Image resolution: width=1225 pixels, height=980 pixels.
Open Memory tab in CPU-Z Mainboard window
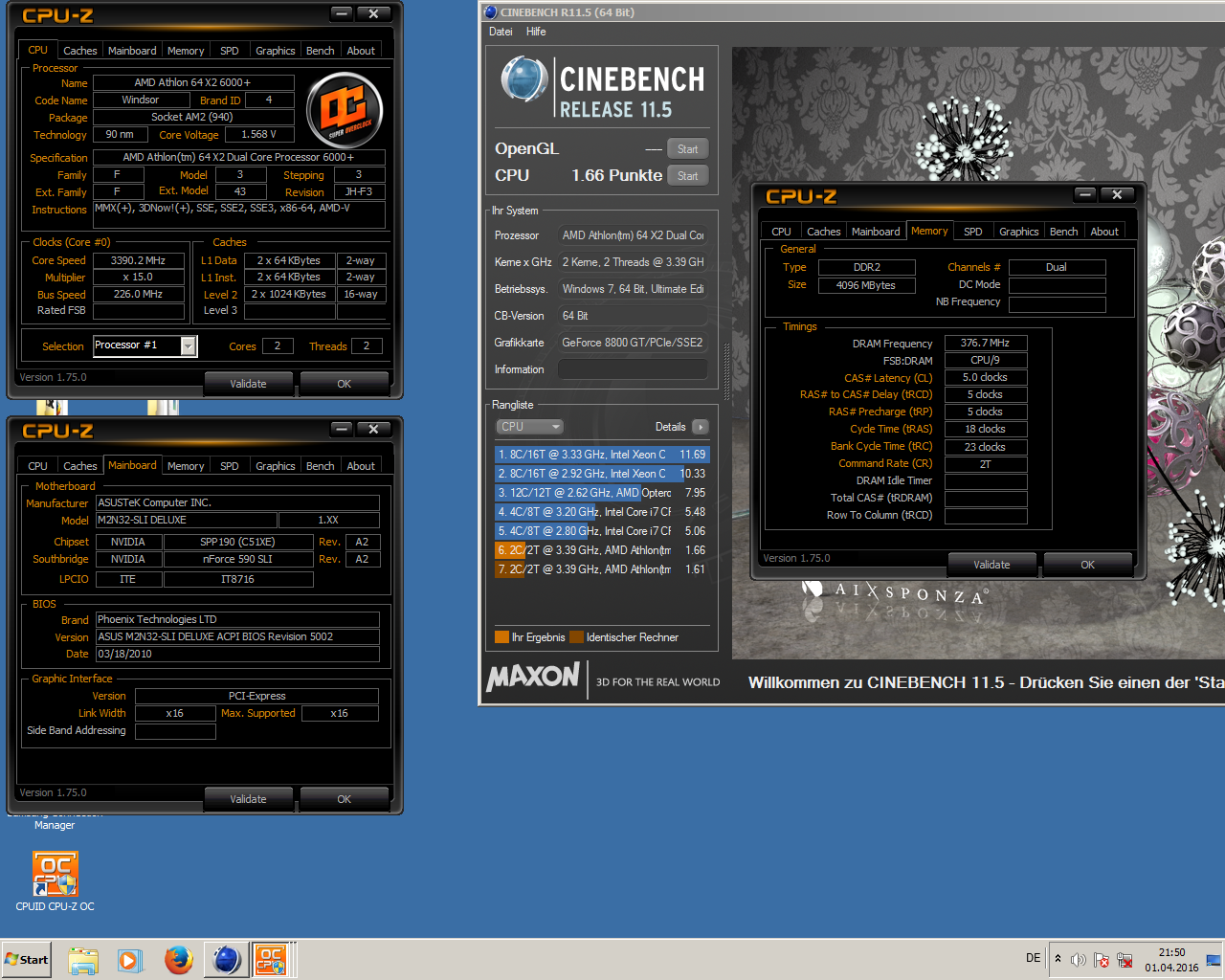tap(186, 466)
